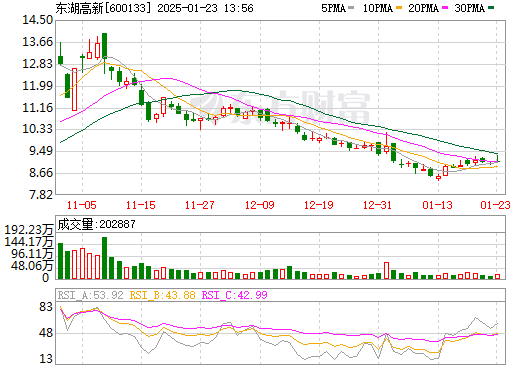Image resolution: width=520 pixels, height=365 pixels.
Task: Click the RSI_C:42.99 indicator label
Action: pos(235,295)
